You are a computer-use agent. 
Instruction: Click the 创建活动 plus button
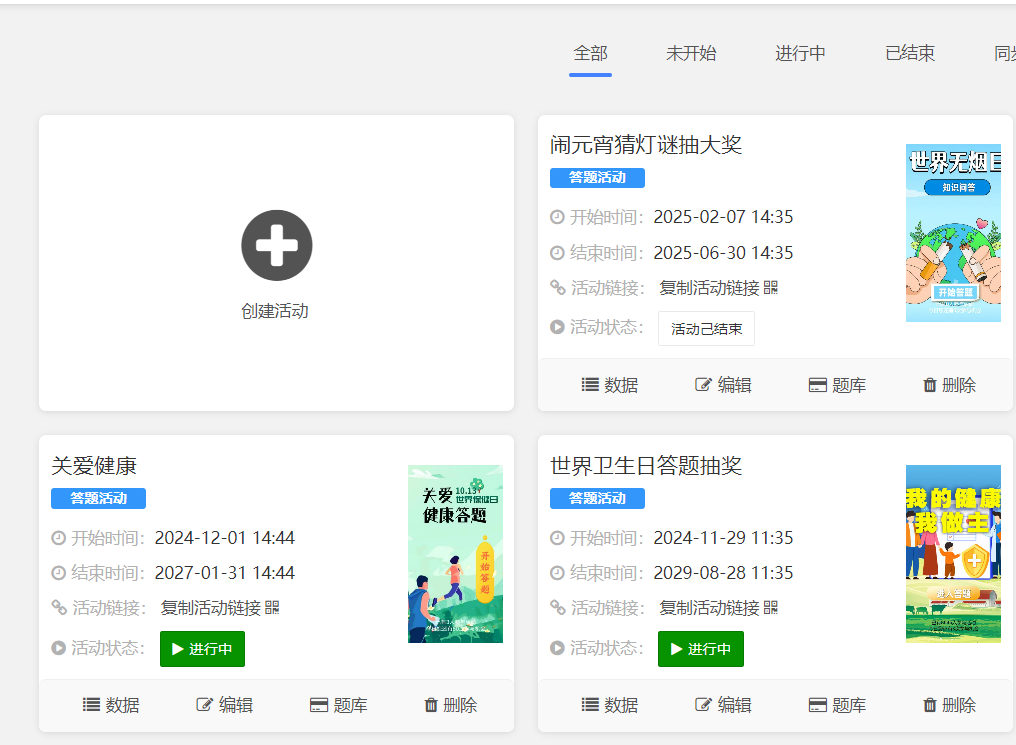pos(276,245)
